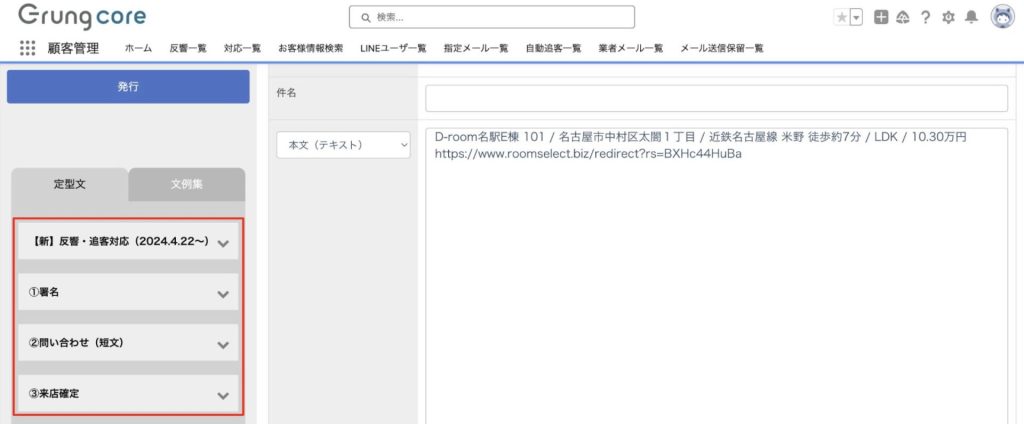Image resolution: width=1024 pixels, height=424 pixels.
Task: Show notifications via the bell icon
Action: (x=971, y=17)
